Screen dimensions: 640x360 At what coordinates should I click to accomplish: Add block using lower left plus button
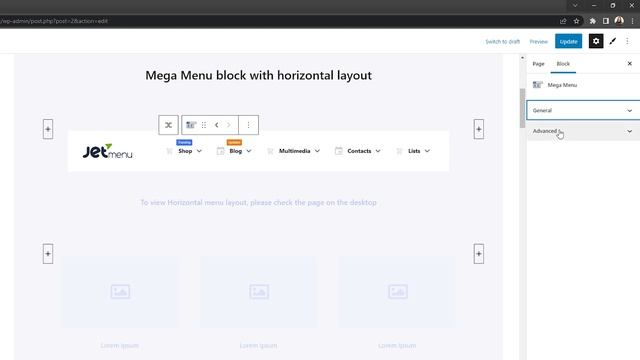(48, 254)
